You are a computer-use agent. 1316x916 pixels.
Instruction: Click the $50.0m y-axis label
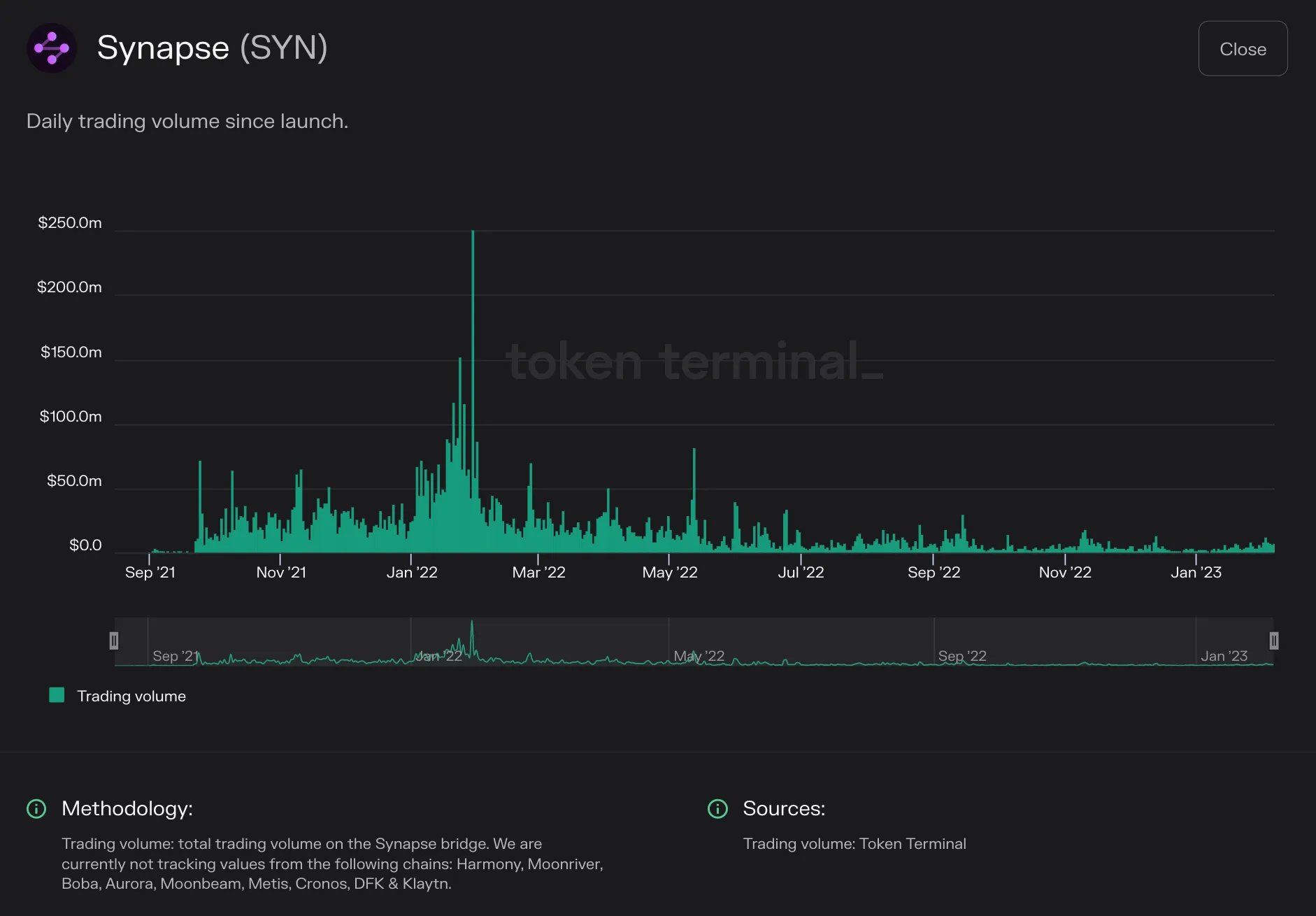[74, 480]
